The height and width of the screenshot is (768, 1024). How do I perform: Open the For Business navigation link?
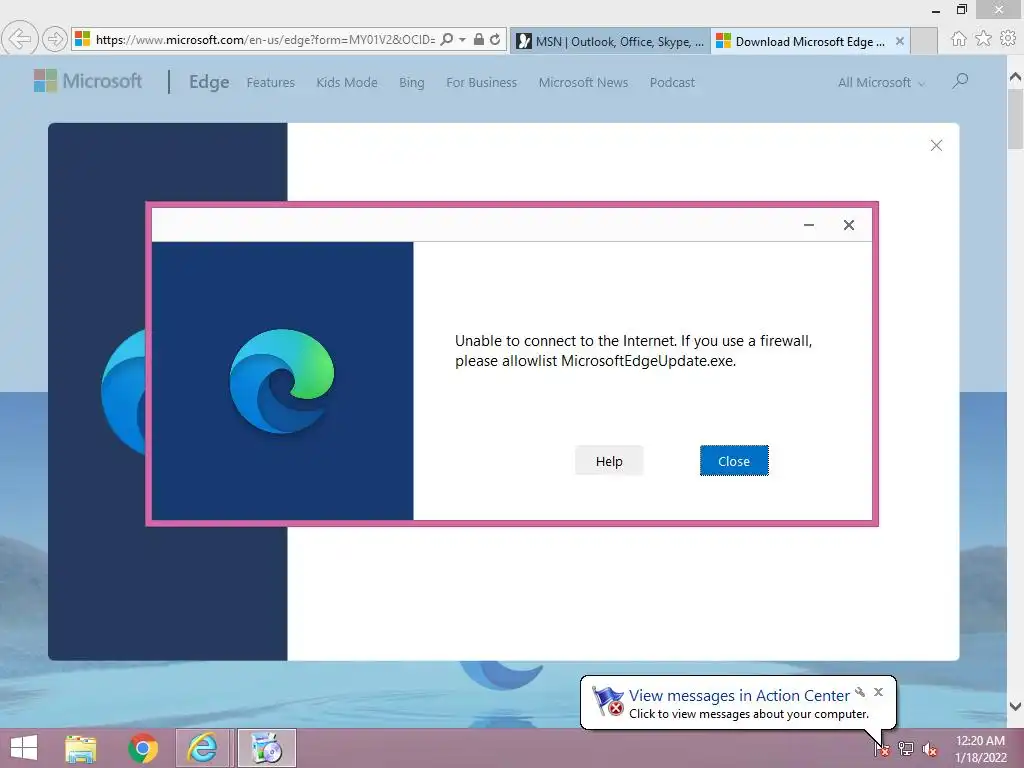[x=481, y=83]
